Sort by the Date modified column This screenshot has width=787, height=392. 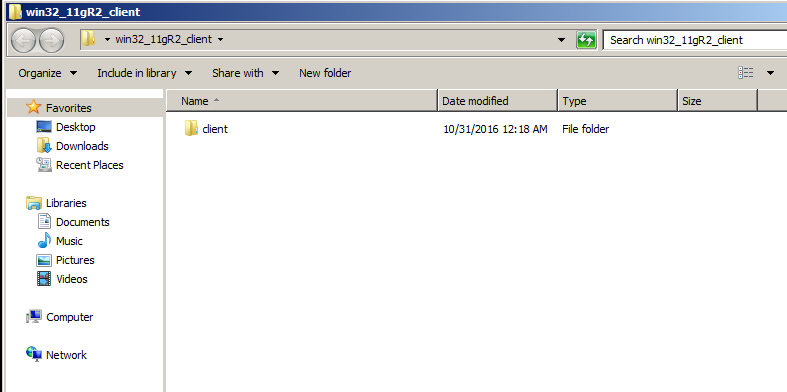coord(497,101)
